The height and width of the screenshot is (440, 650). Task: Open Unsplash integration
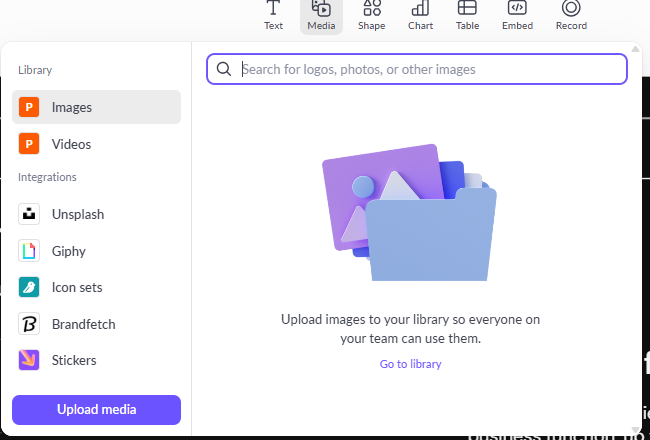96,214
